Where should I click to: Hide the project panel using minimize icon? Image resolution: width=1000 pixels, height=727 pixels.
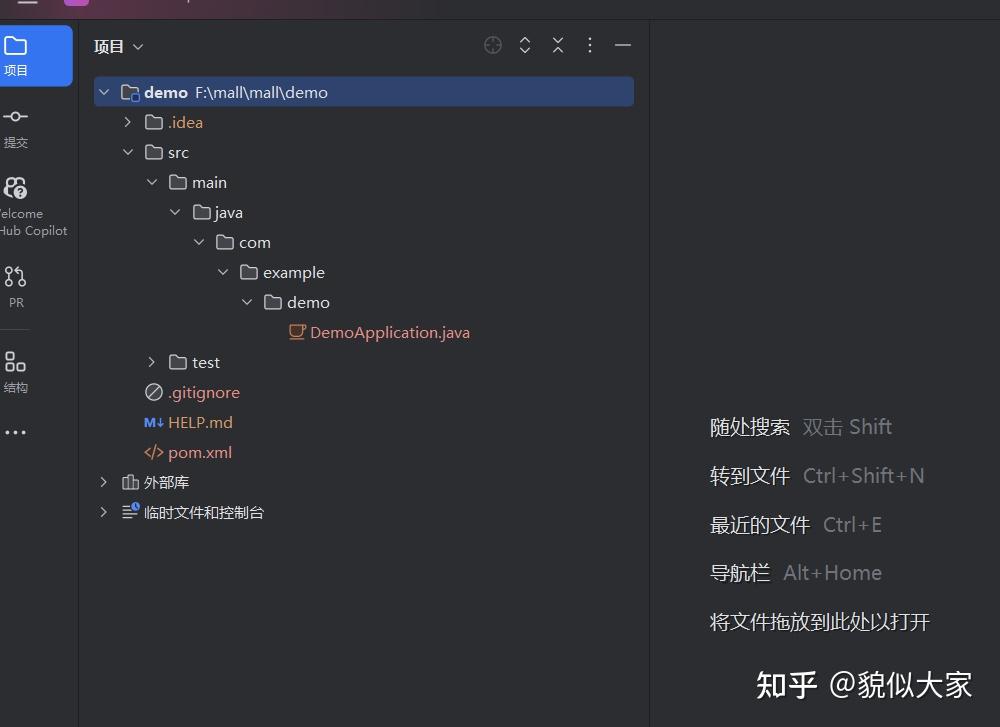623,45
